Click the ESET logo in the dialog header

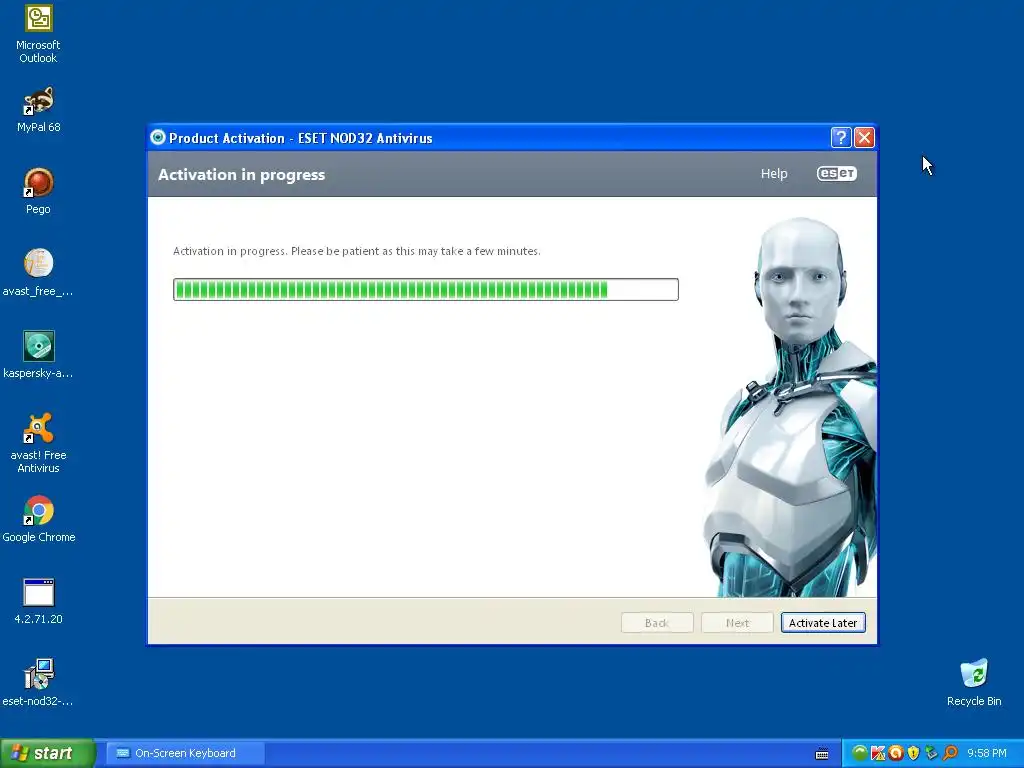[837, 174]
